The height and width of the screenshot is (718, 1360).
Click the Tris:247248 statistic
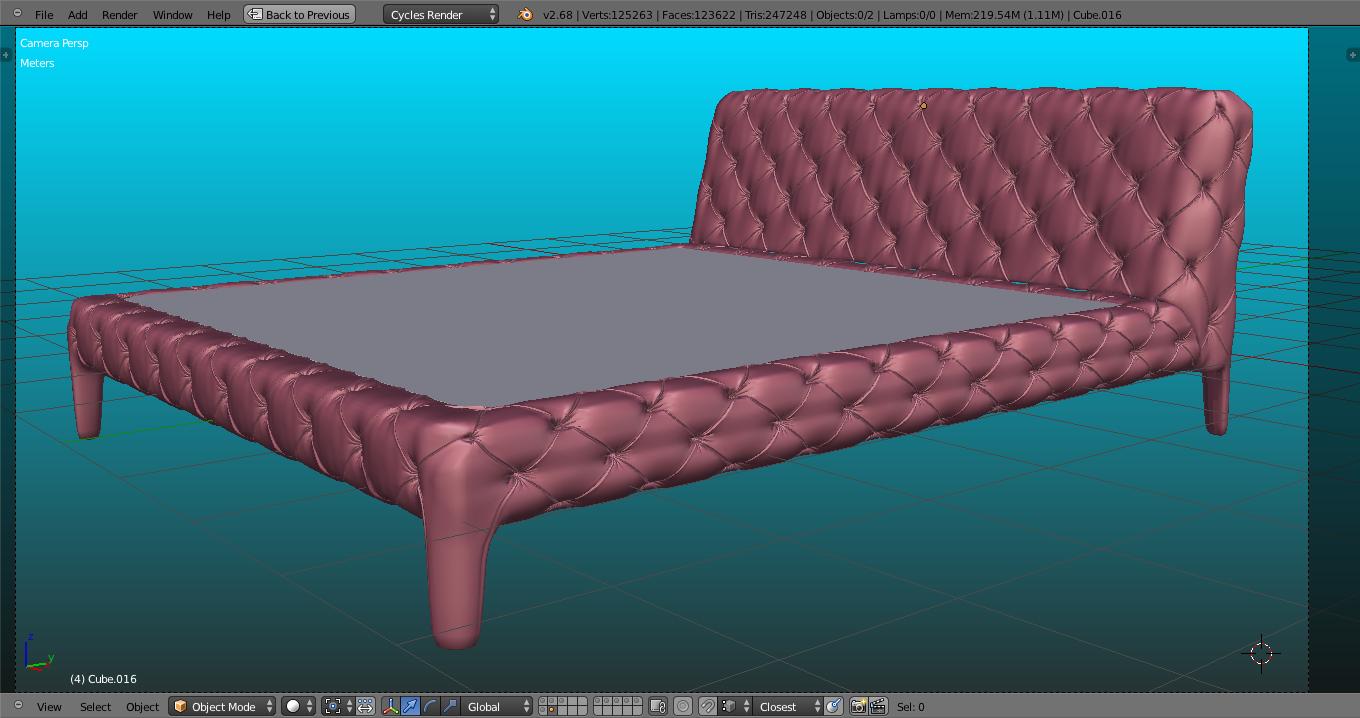pos(776,14)
